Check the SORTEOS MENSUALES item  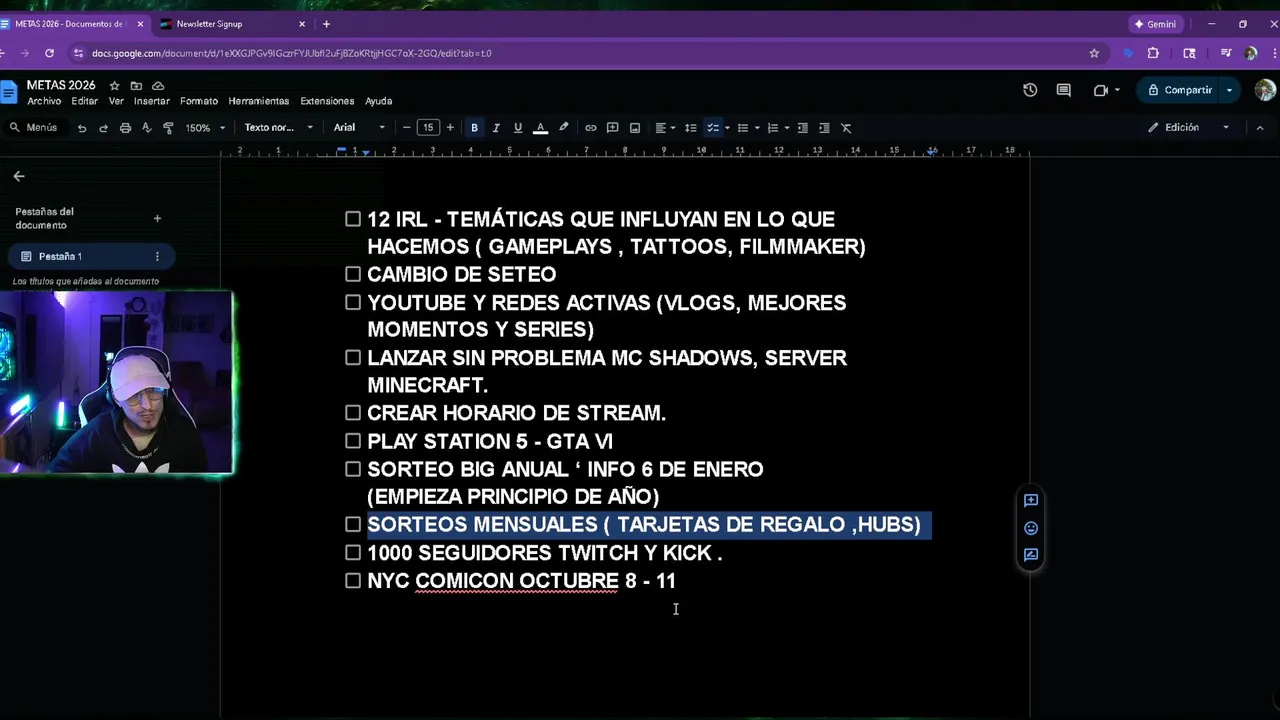(x=353, y=524)
